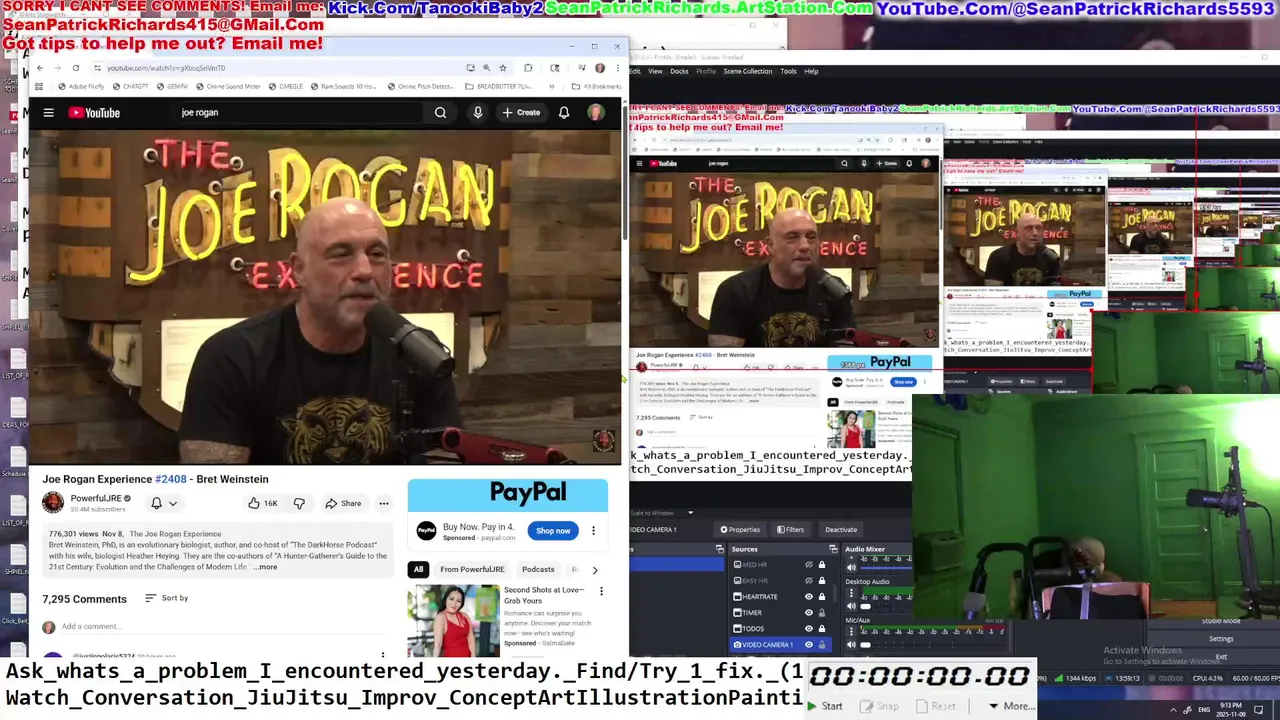Image resolution: width=1280 pixels, height=720 pixels.
Task: Open YouTube notifications bell
Action: coord(564,113)
